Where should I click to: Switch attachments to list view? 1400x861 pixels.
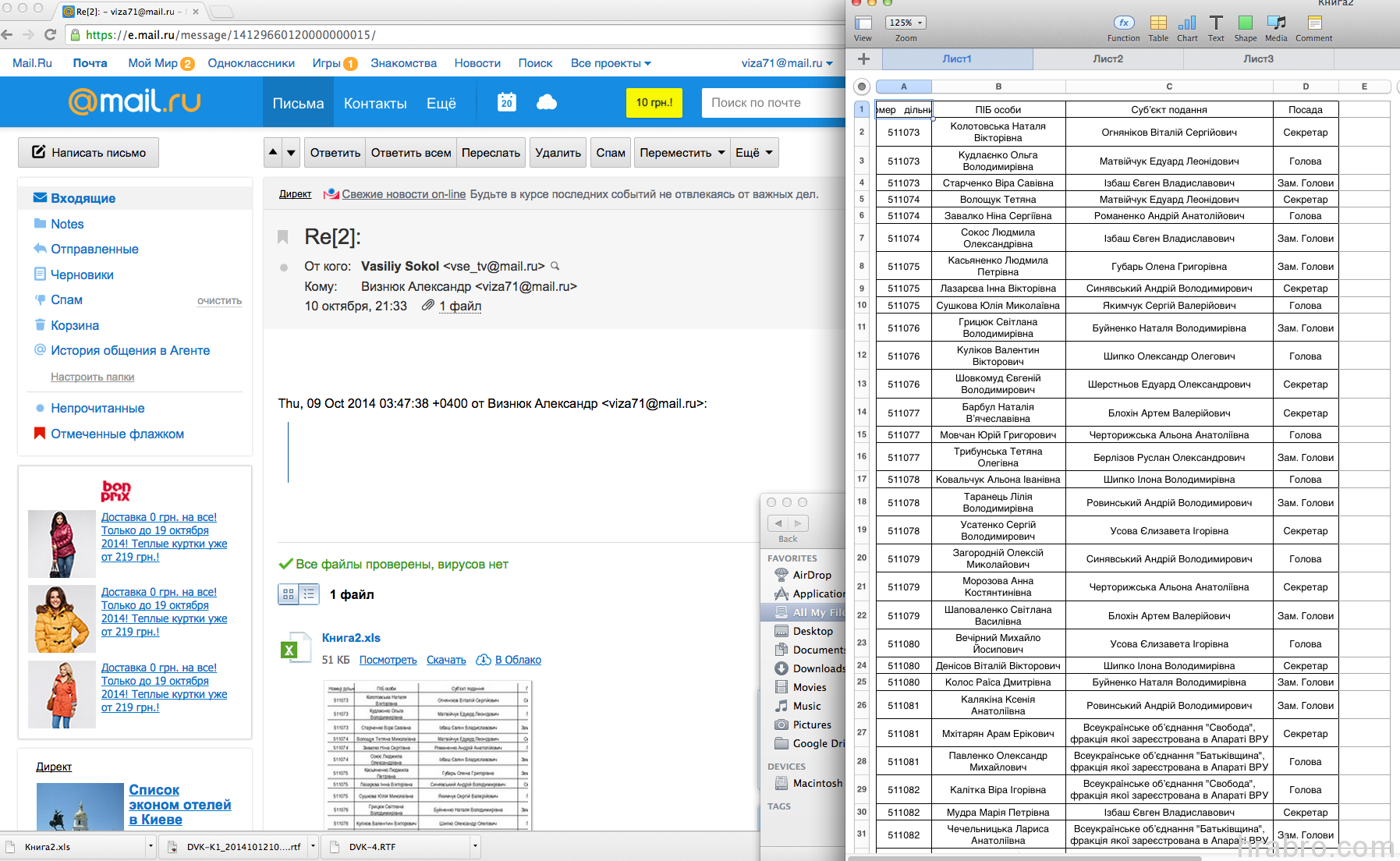point(310,594)
